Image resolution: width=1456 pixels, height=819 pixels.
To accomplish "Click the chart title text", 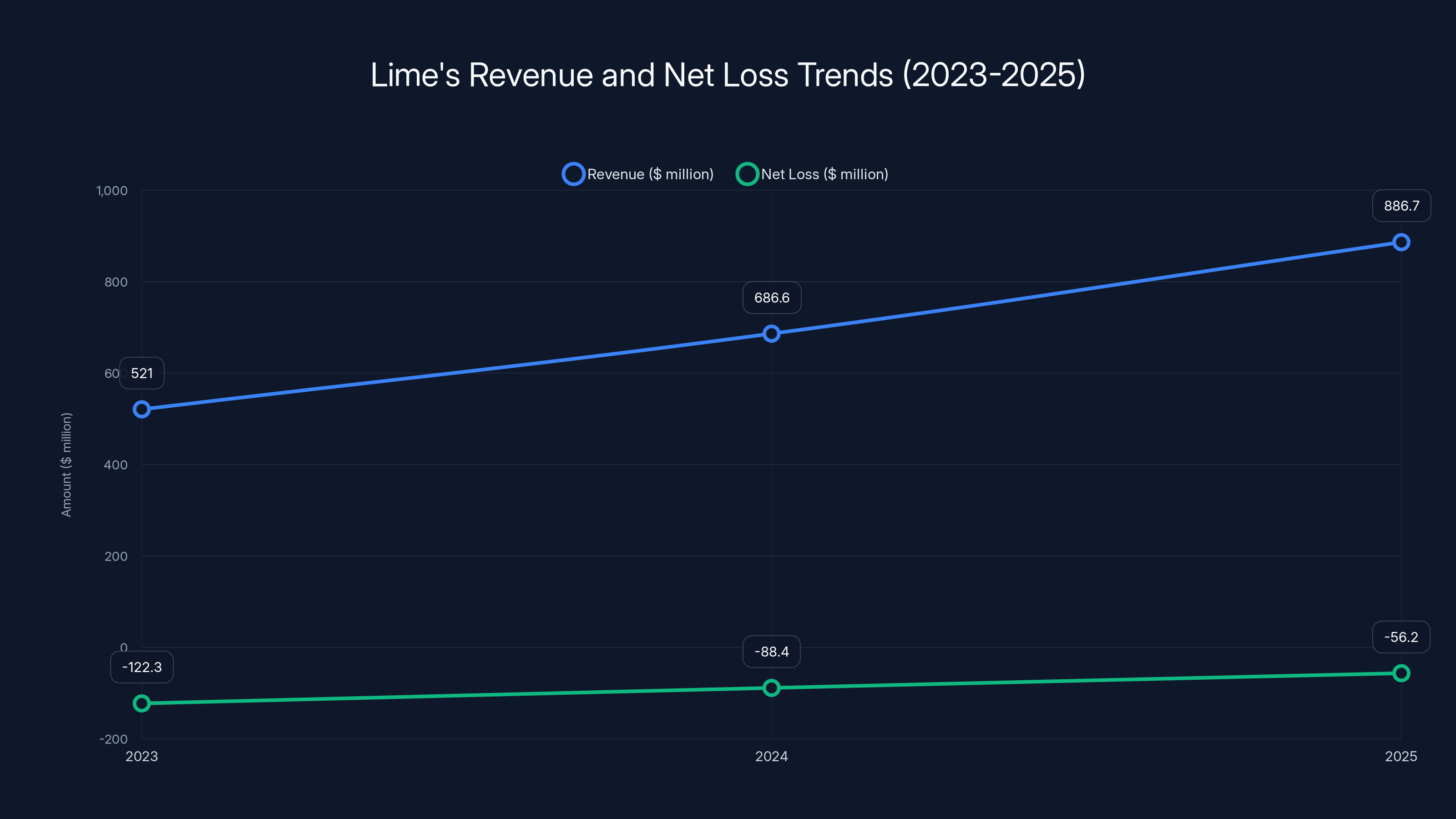I will coord(728,75).
